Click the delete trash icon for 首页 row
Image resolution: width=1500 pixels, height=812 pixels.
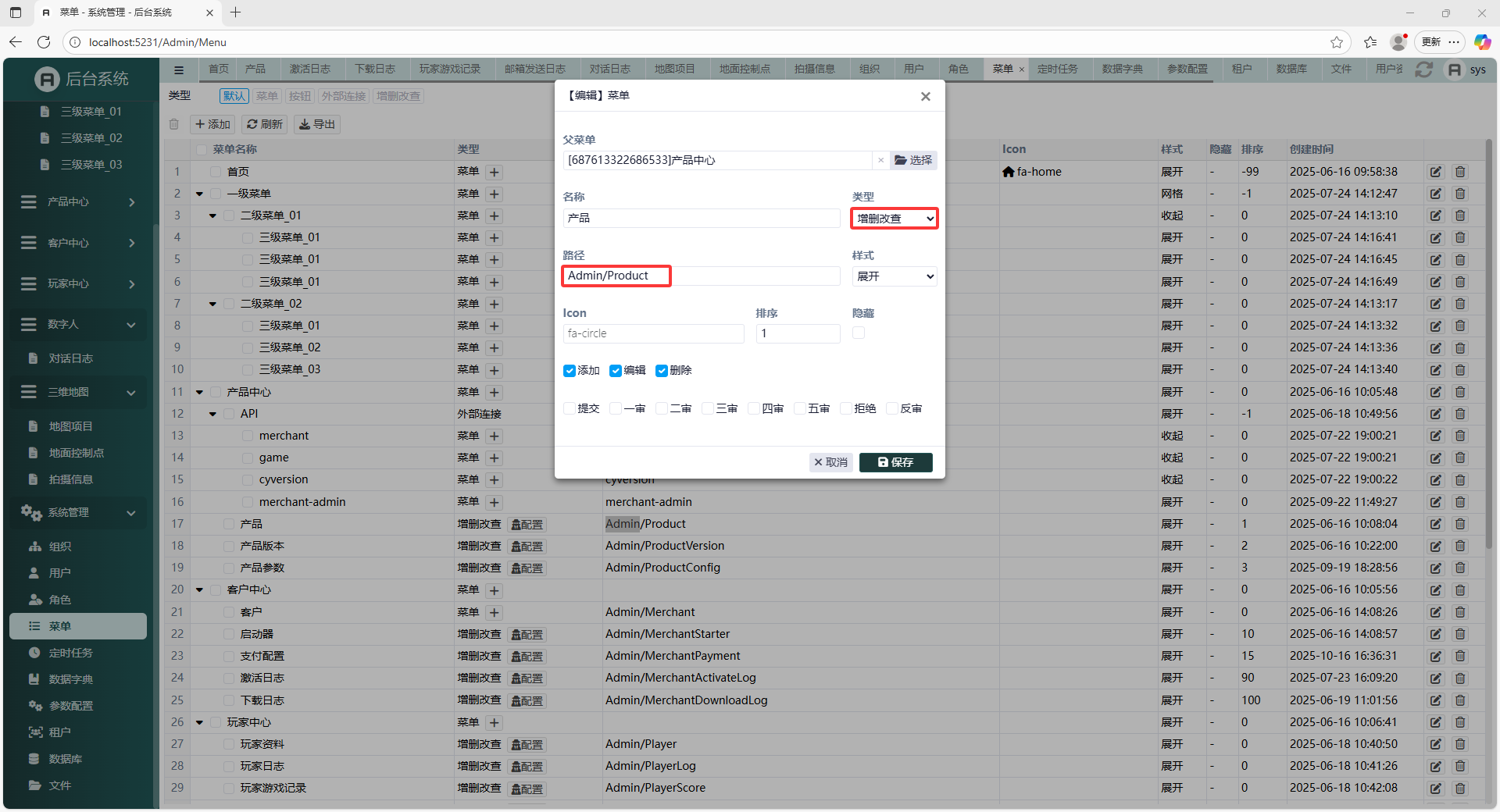1459,172
